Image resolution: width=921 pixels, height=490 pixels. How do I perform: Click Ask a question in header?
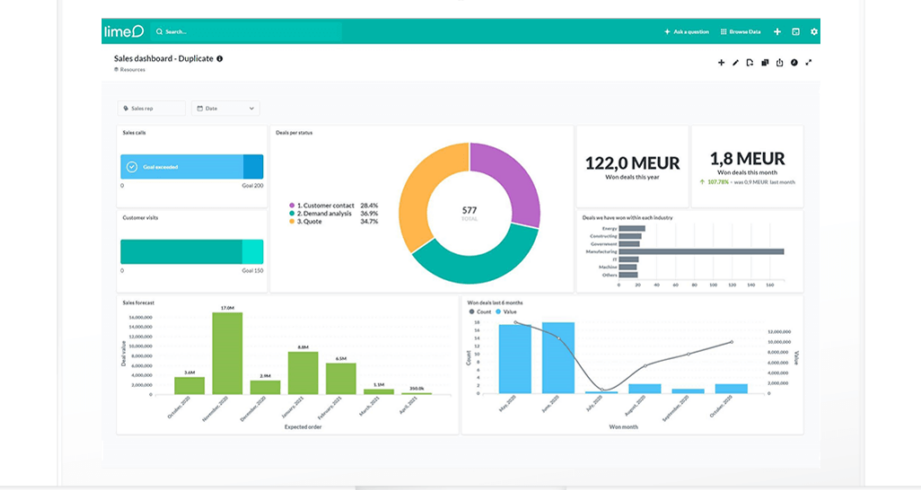pos(687,32)
